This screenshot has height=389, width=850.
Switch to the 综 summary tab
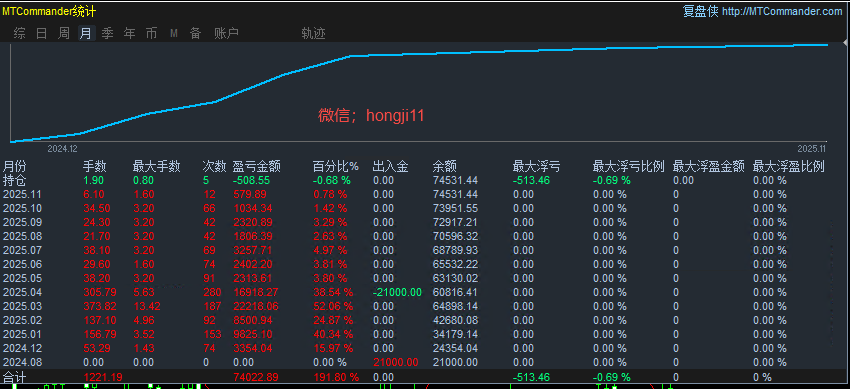click(20, 34)
